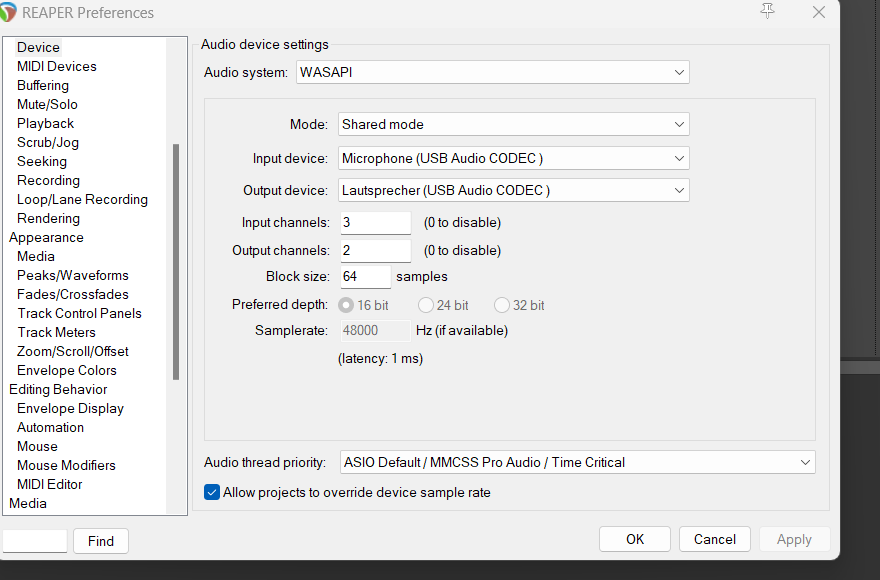Select the 24 bit preferred depth option
880x580 pixels.
[x=426, y=305]
